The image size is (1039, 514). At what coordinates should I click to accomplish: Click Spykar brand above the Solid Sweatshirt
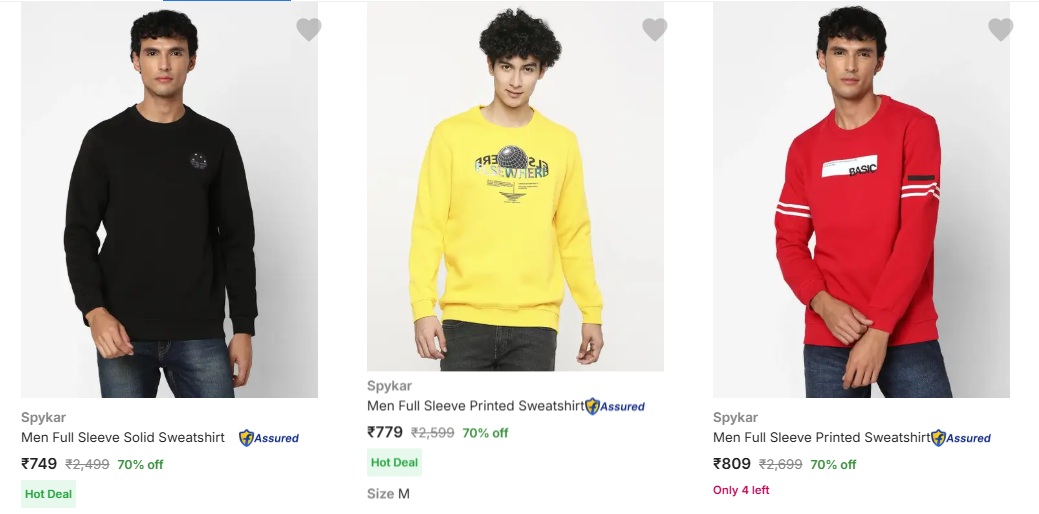43,417
